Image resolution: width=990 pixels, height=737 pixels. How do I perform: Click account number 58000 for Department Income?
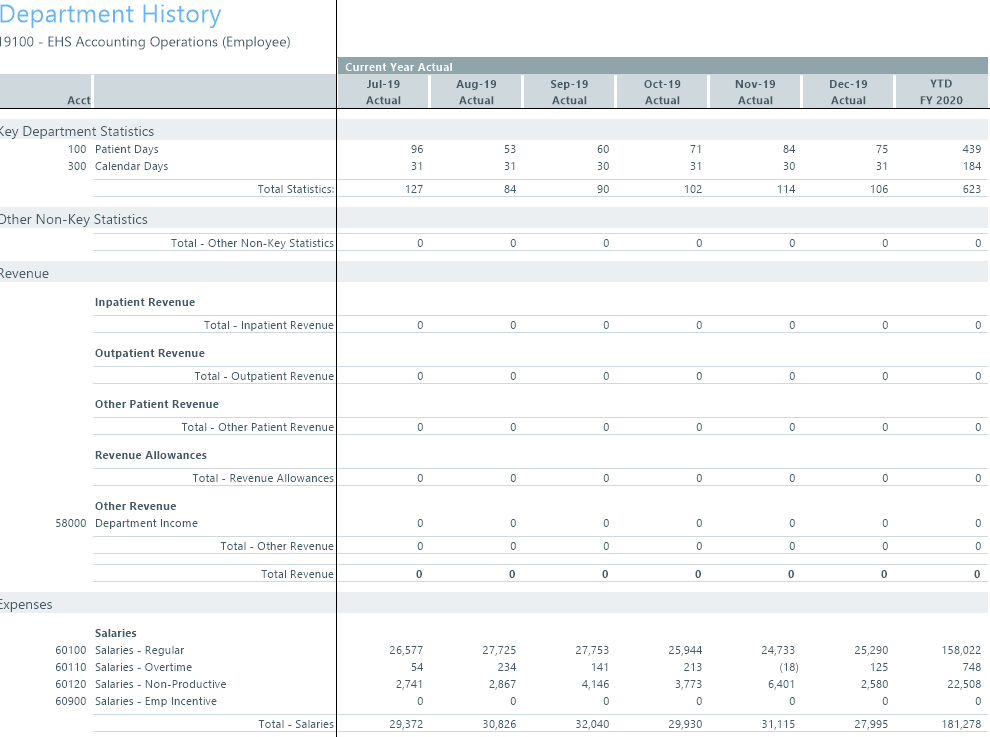71,523
